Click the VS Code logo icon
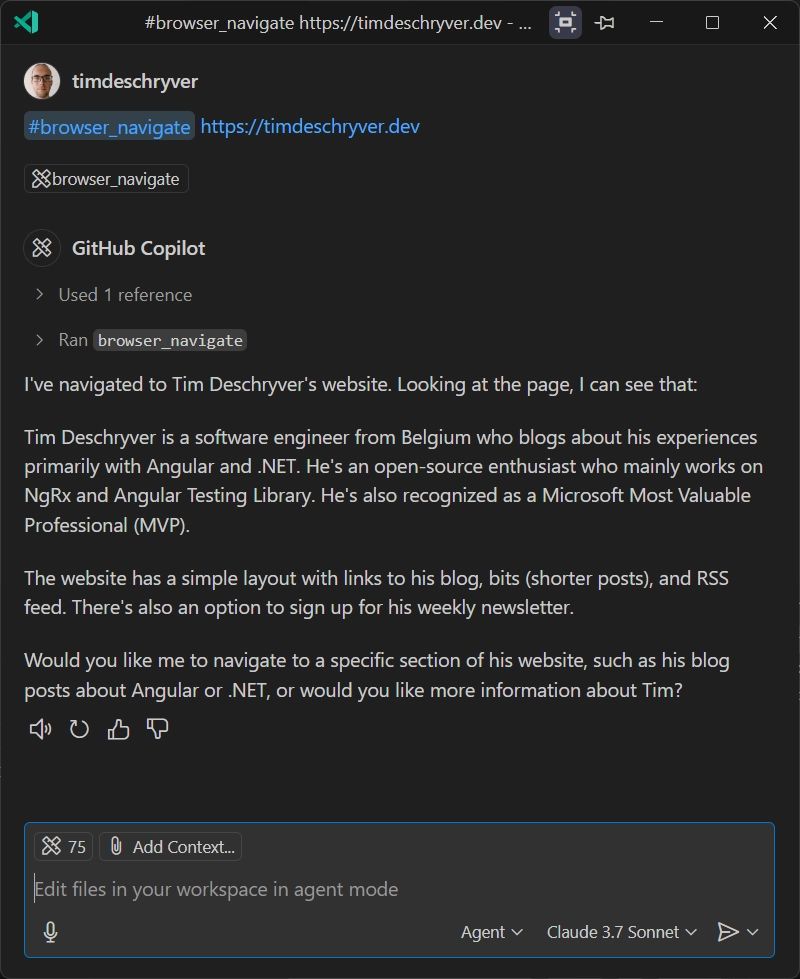The width and height of the screenshot is (800, 979). [26, 22]
